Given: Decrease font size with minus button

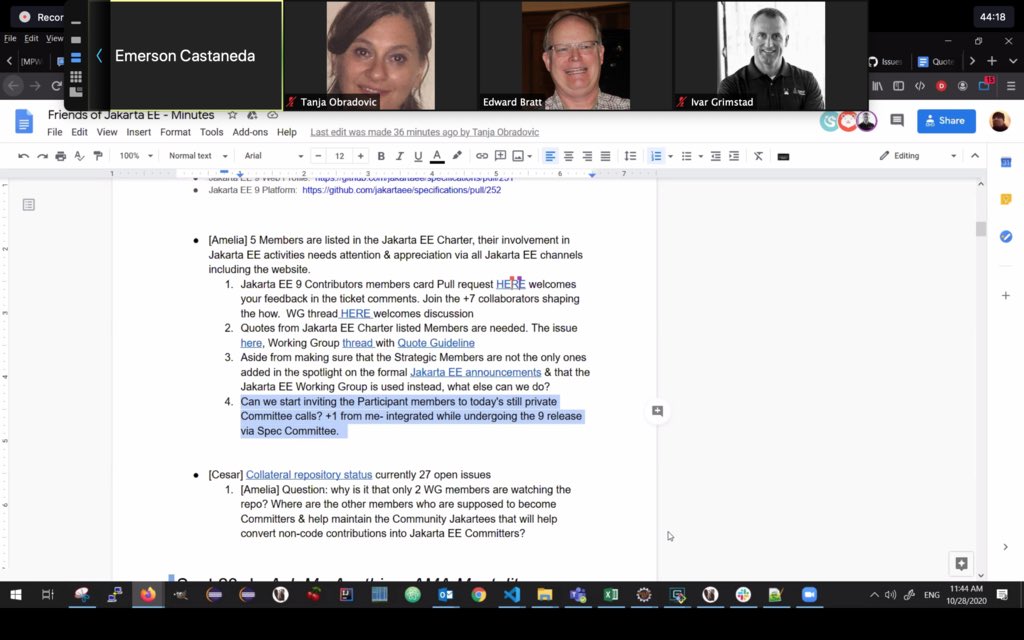Looking at the screenshot, I should pos(318,156).
